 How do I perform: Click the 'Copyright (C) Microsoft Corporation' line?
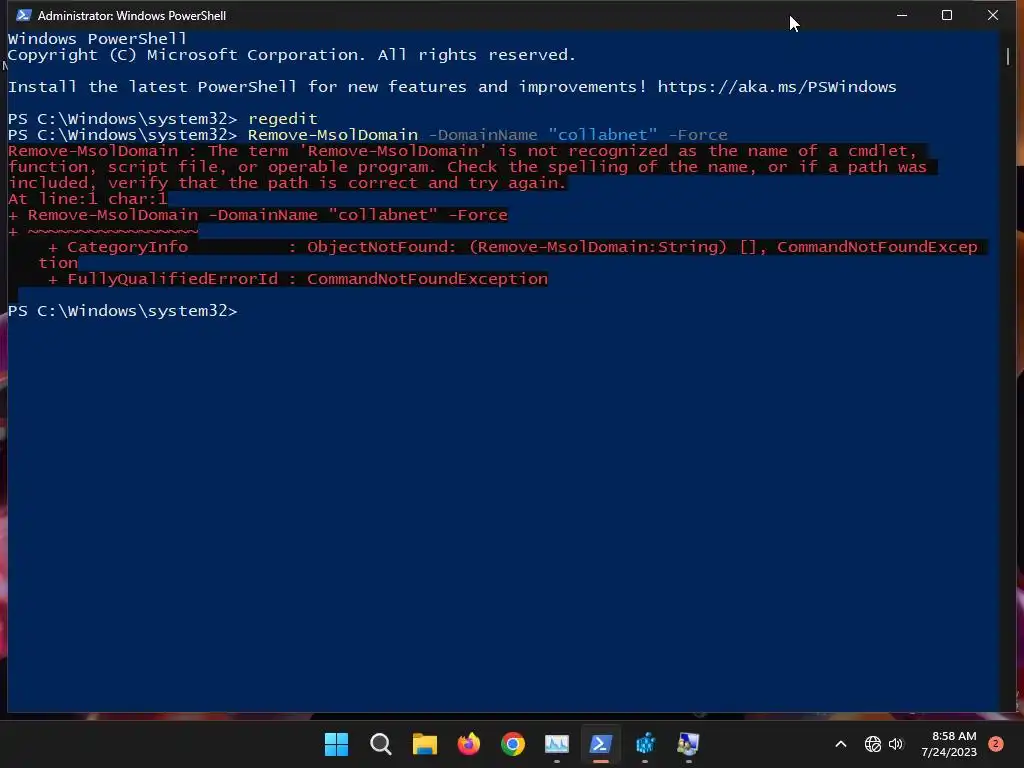pos(291,55)
